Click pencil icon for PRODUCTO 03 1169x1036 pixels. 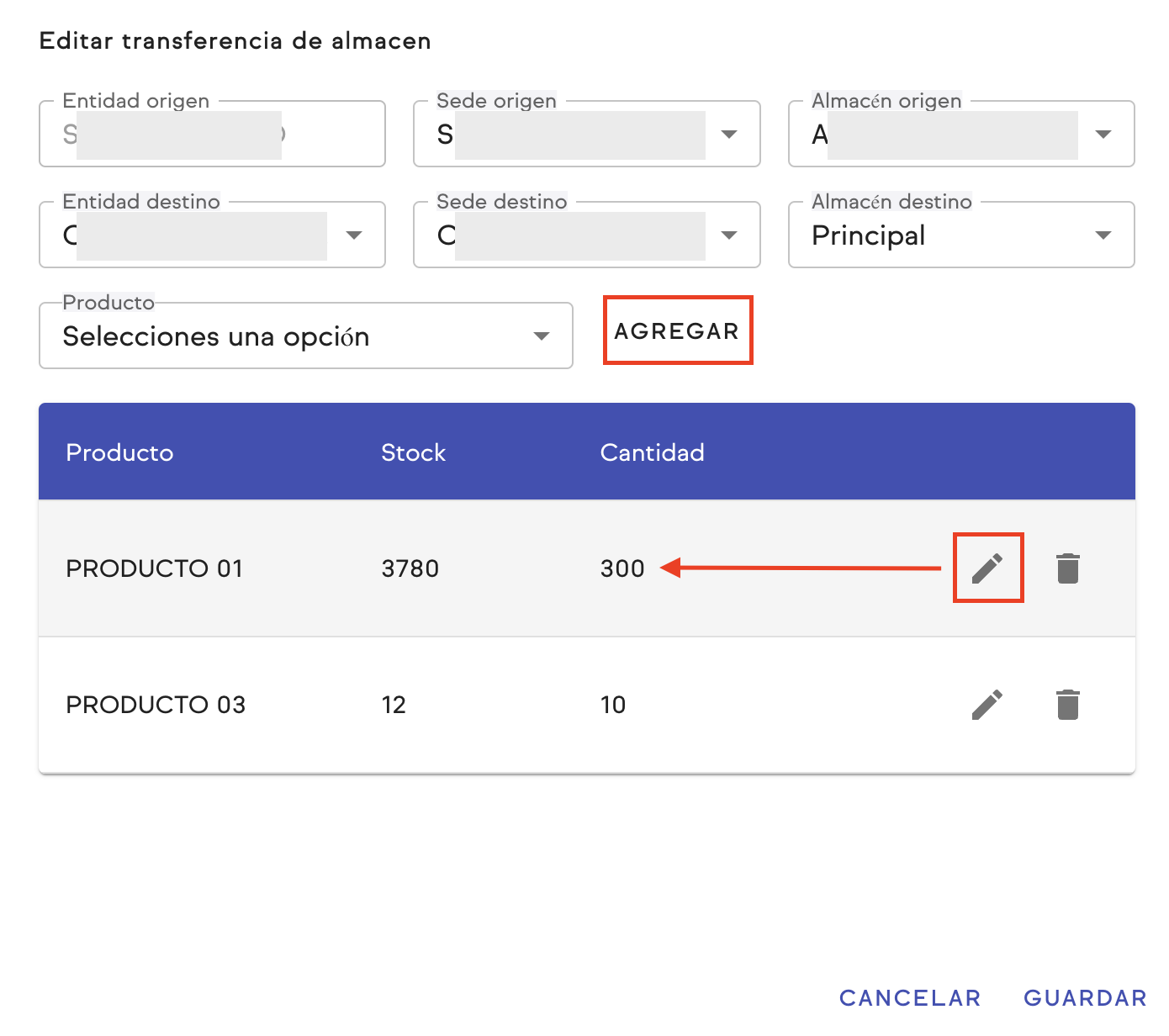(x=987, y=705)
